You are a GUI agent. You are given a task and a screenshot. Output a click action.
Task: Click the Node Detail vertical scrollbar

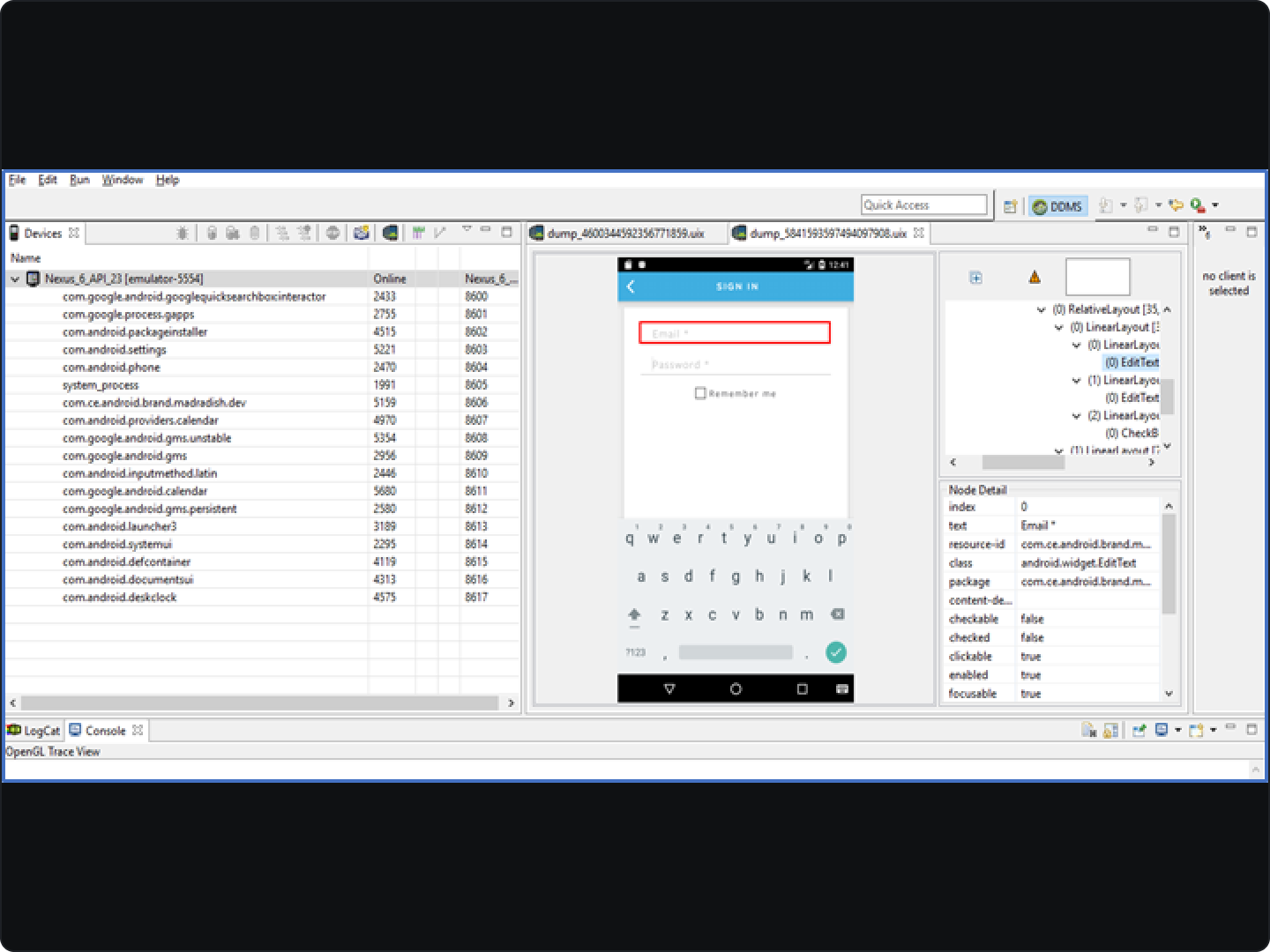[1169, 564]
